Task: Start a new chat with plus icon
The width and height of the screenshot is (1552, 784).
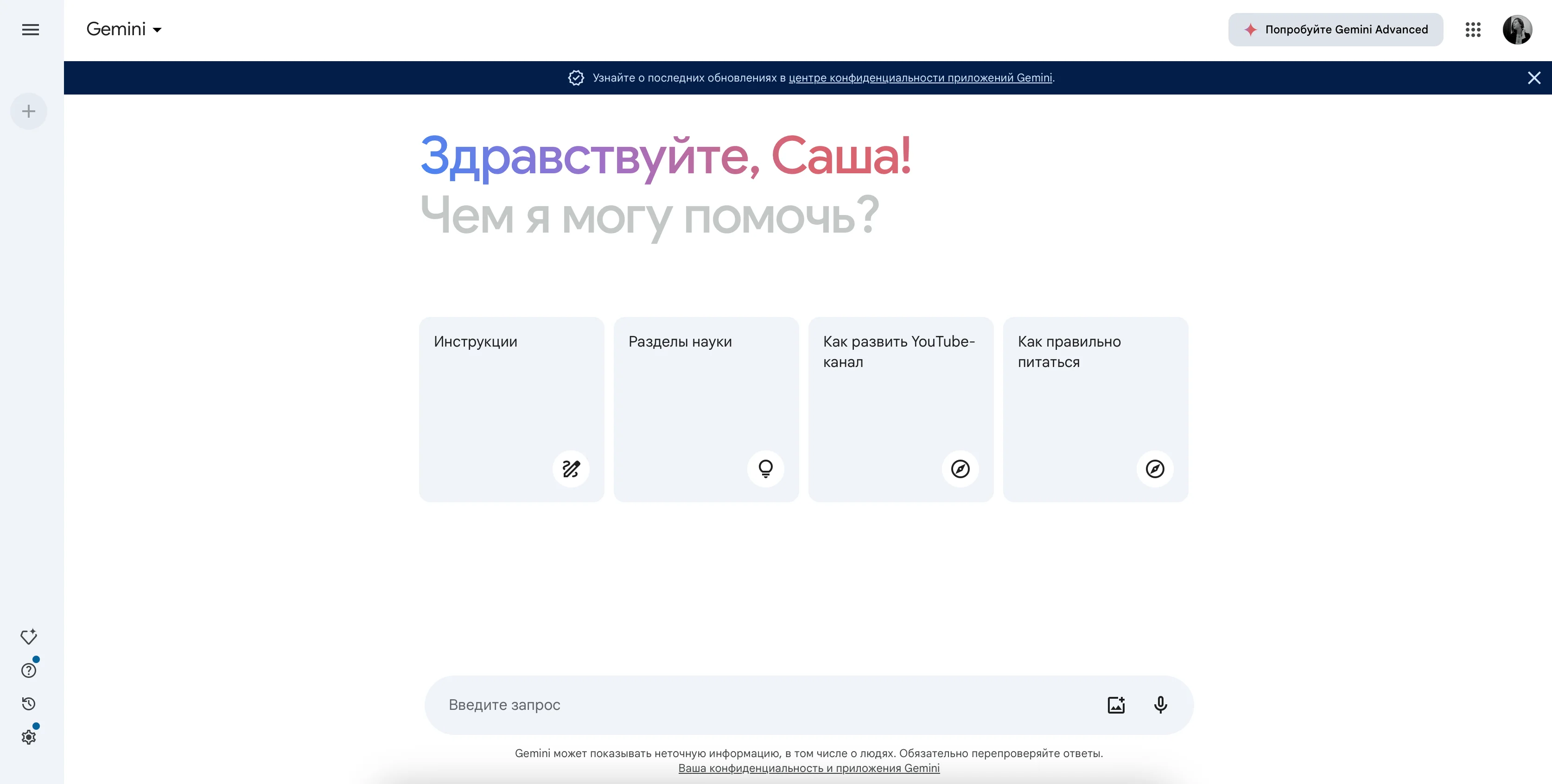Action: [x=28, y=111]
